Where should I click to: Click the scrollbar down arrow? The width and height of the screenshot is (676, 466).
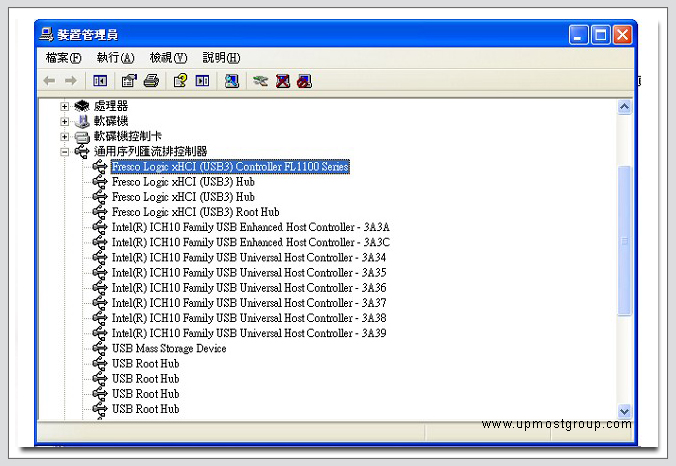[624, 412]
